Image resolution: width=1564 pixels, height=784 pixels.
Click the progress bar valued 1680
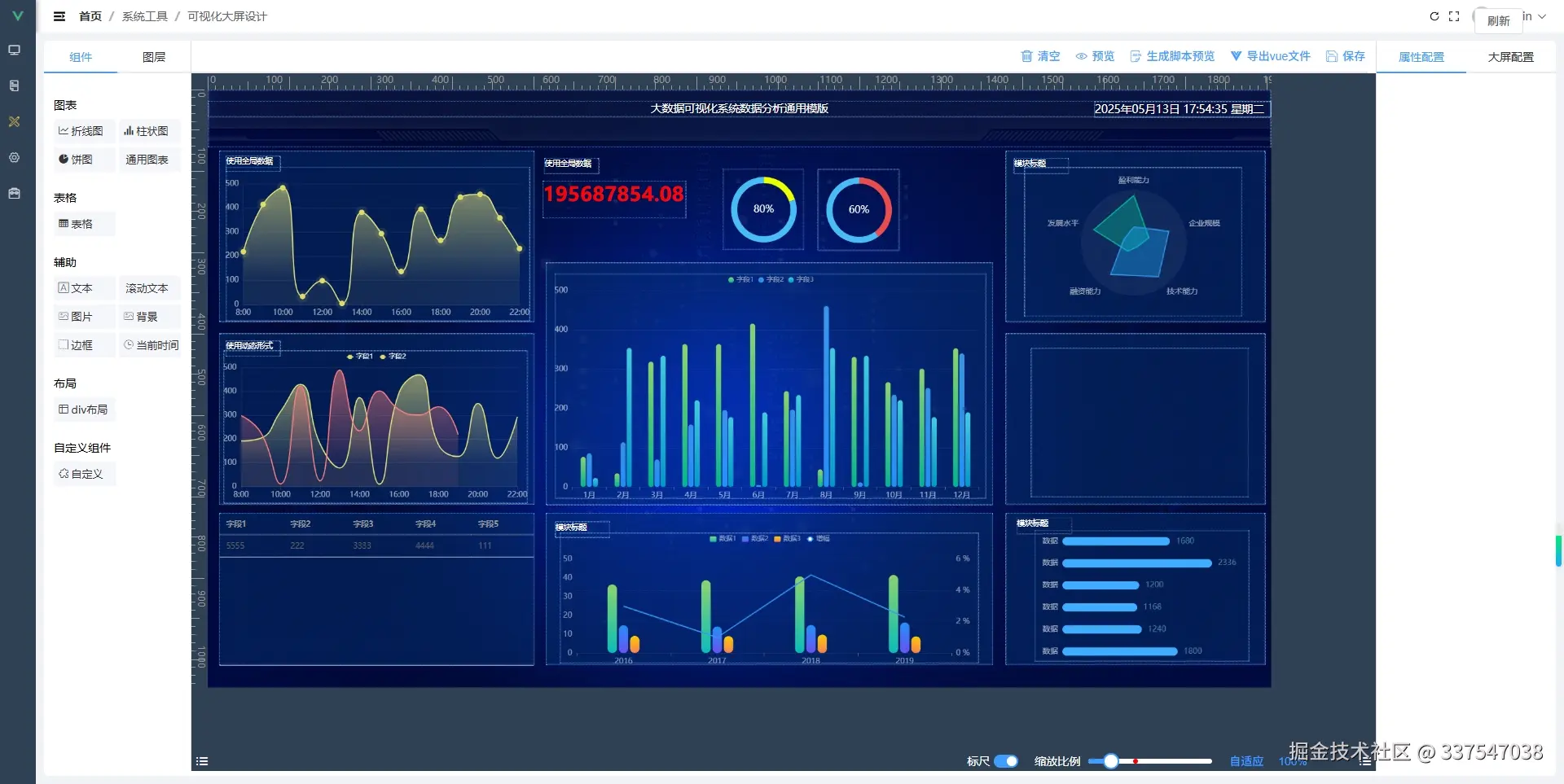1116,541
